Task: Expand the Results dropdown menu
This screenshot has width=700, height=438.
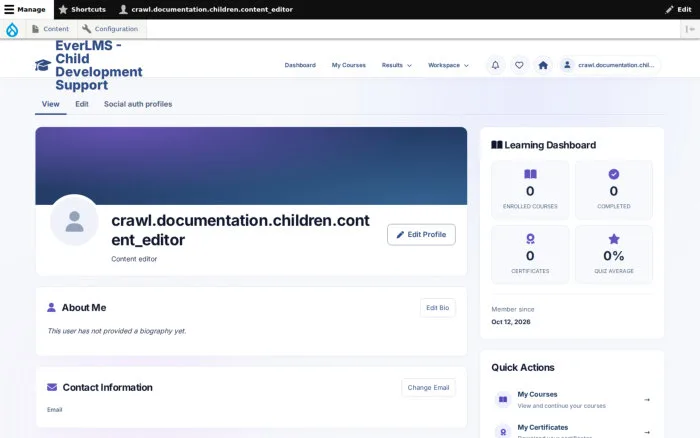Action: point(396,65)
